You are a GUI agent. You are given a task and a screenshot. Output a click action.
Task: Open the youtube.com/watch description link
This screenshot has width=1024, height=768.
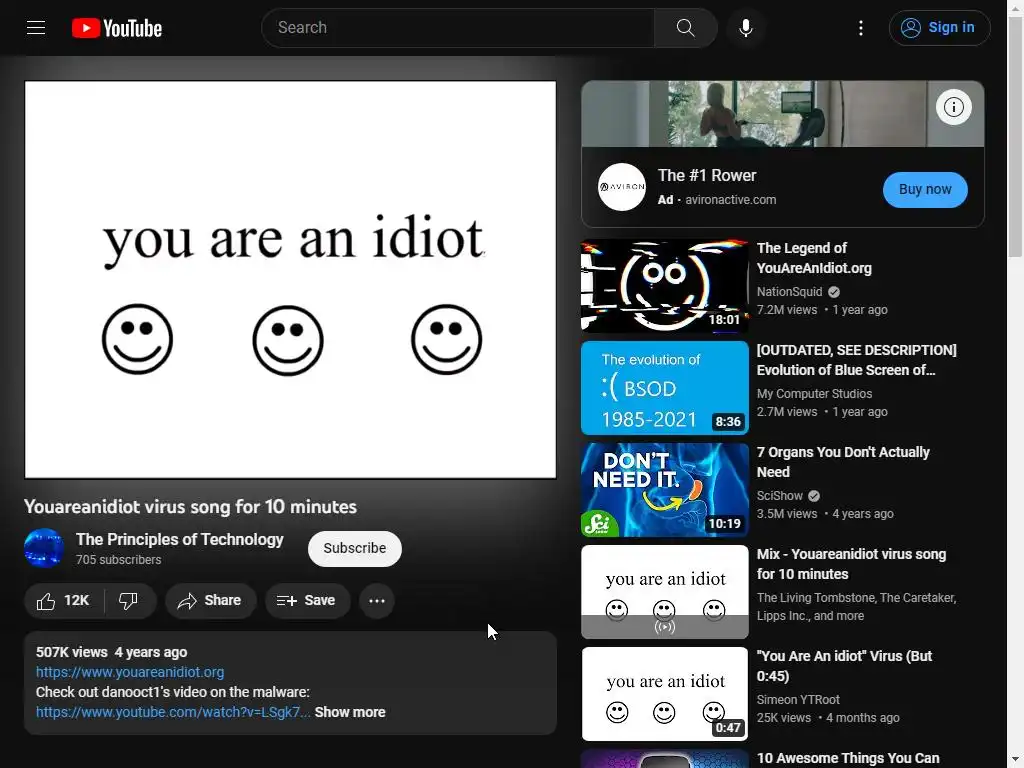[173, 712]
